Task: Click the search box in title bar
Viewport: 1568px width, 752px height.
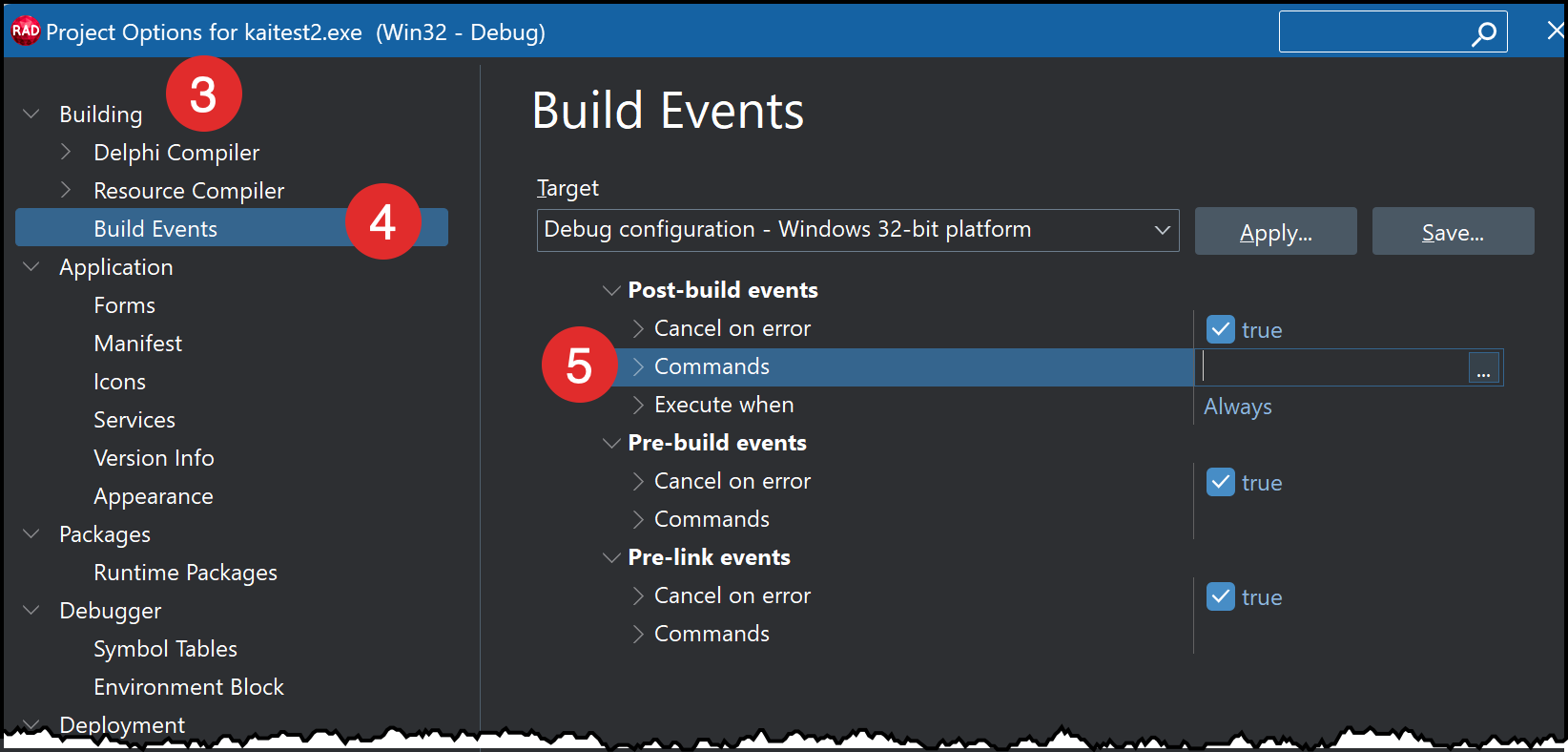Action: tap(1393, 32)
